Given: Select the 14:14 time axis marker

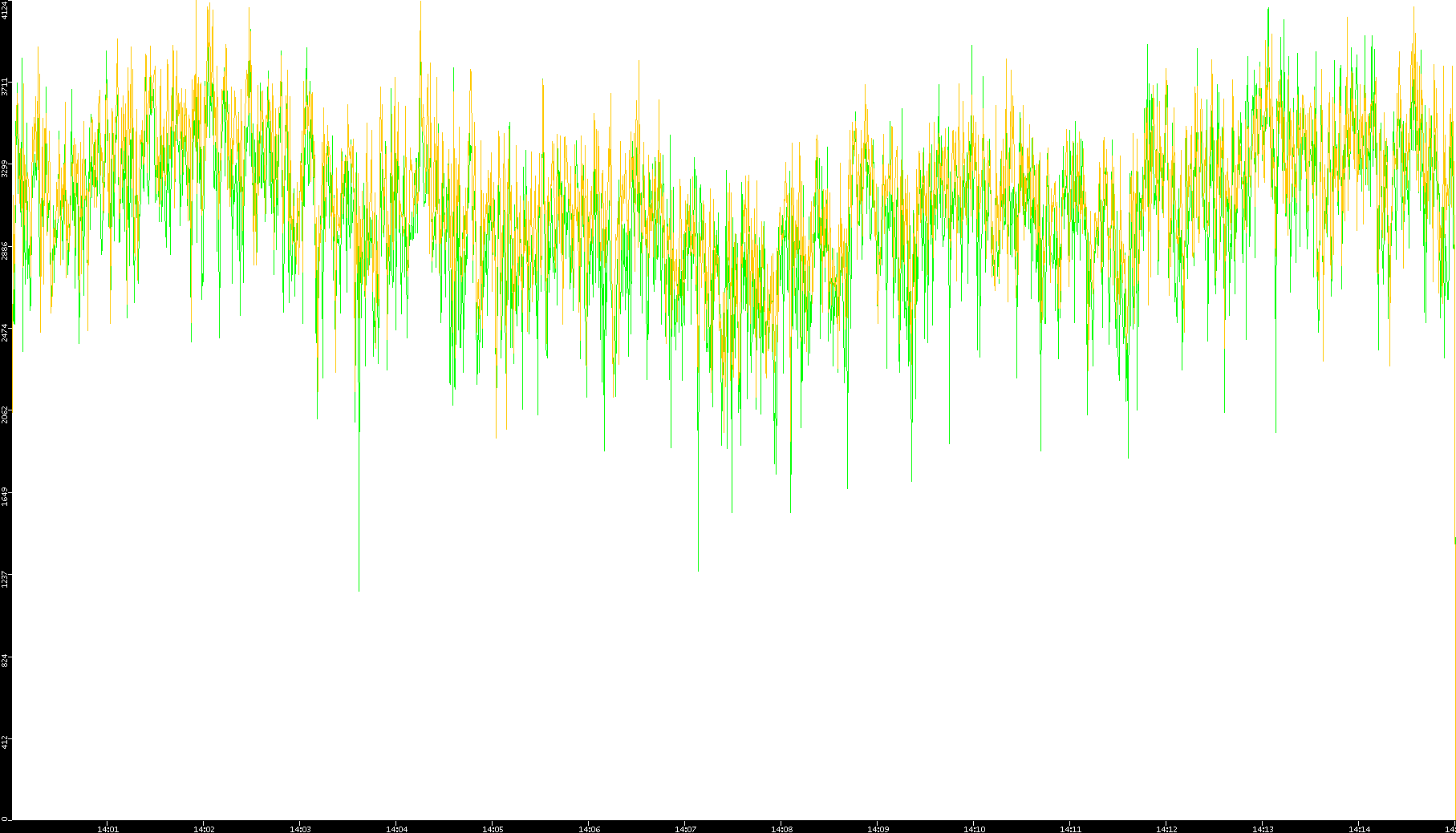Looking at the screenshot, I should pos(1359,829).
